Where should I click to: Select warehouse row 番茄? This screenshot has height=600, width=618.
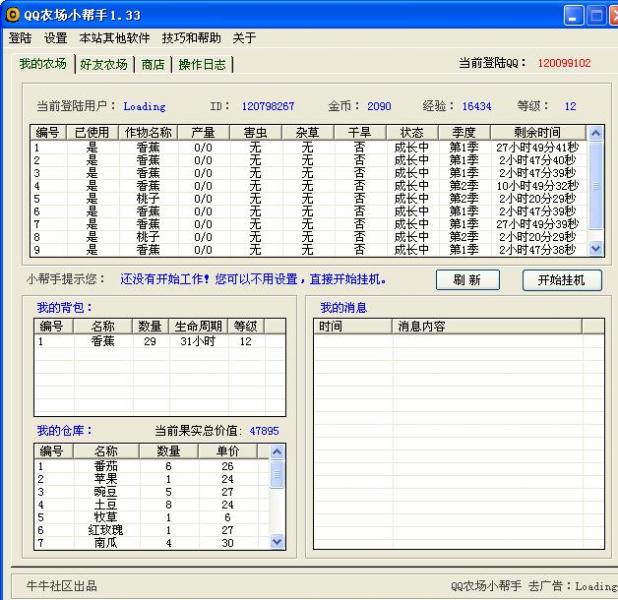152,466
